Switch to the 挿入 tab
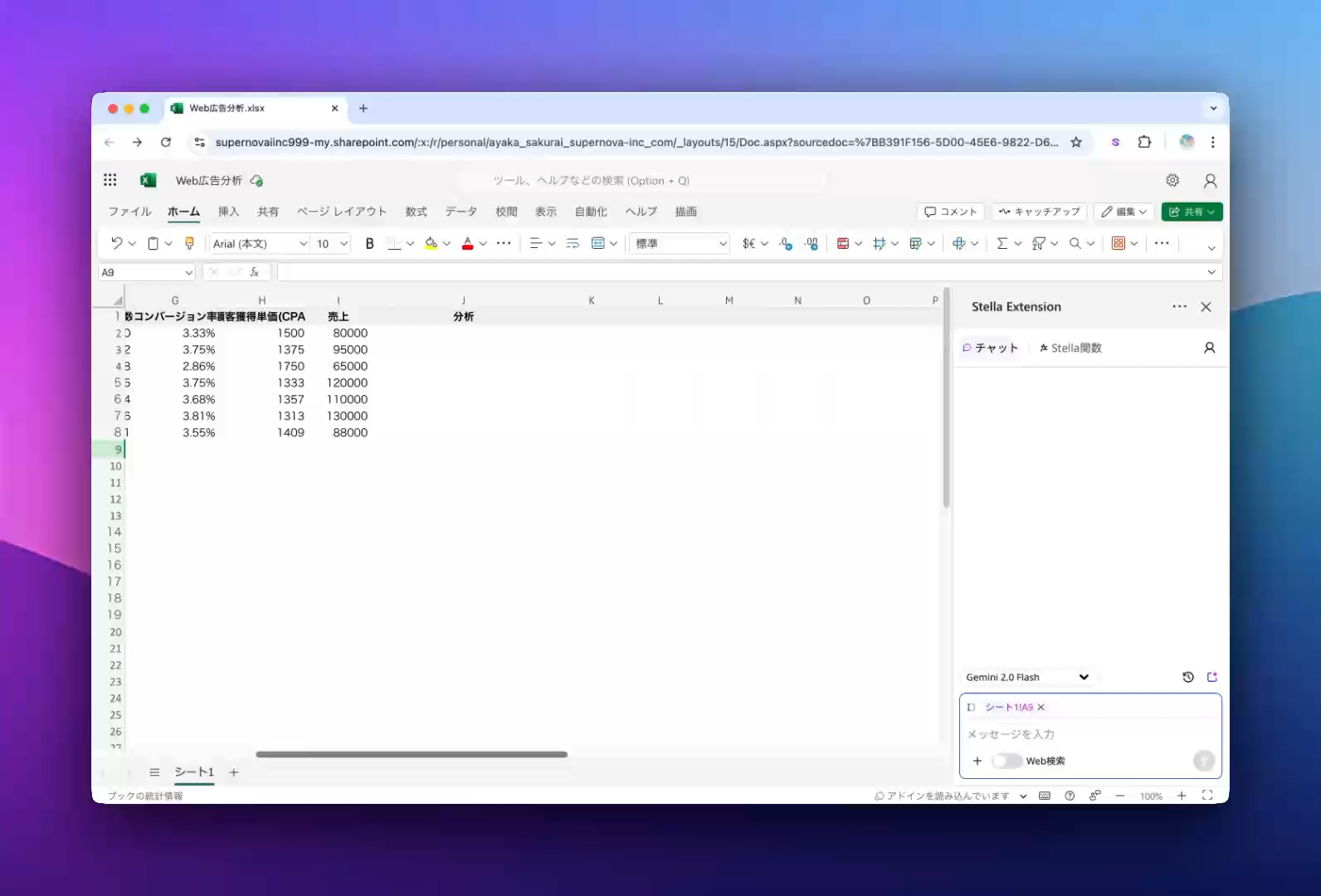 tap(228, 212)
